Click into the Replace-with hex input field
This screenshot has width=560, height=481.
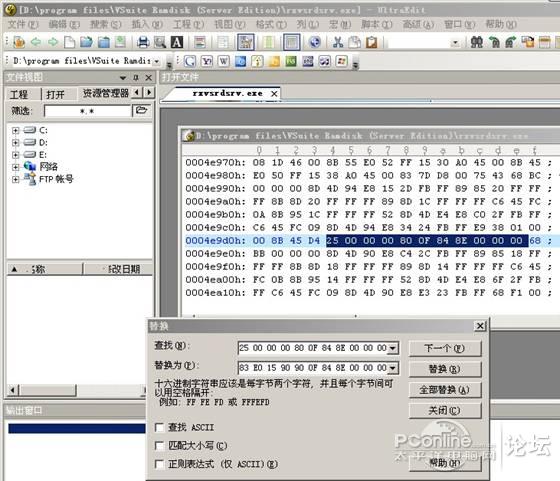coord(313,368)
